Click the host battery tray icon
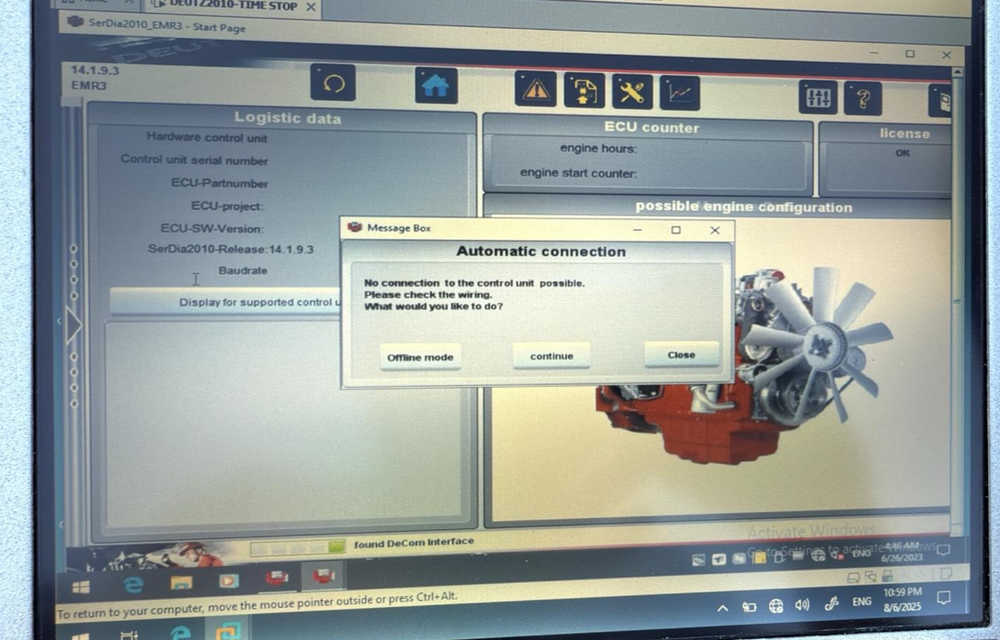1000x640 pixels. click(x=749, y=607)
